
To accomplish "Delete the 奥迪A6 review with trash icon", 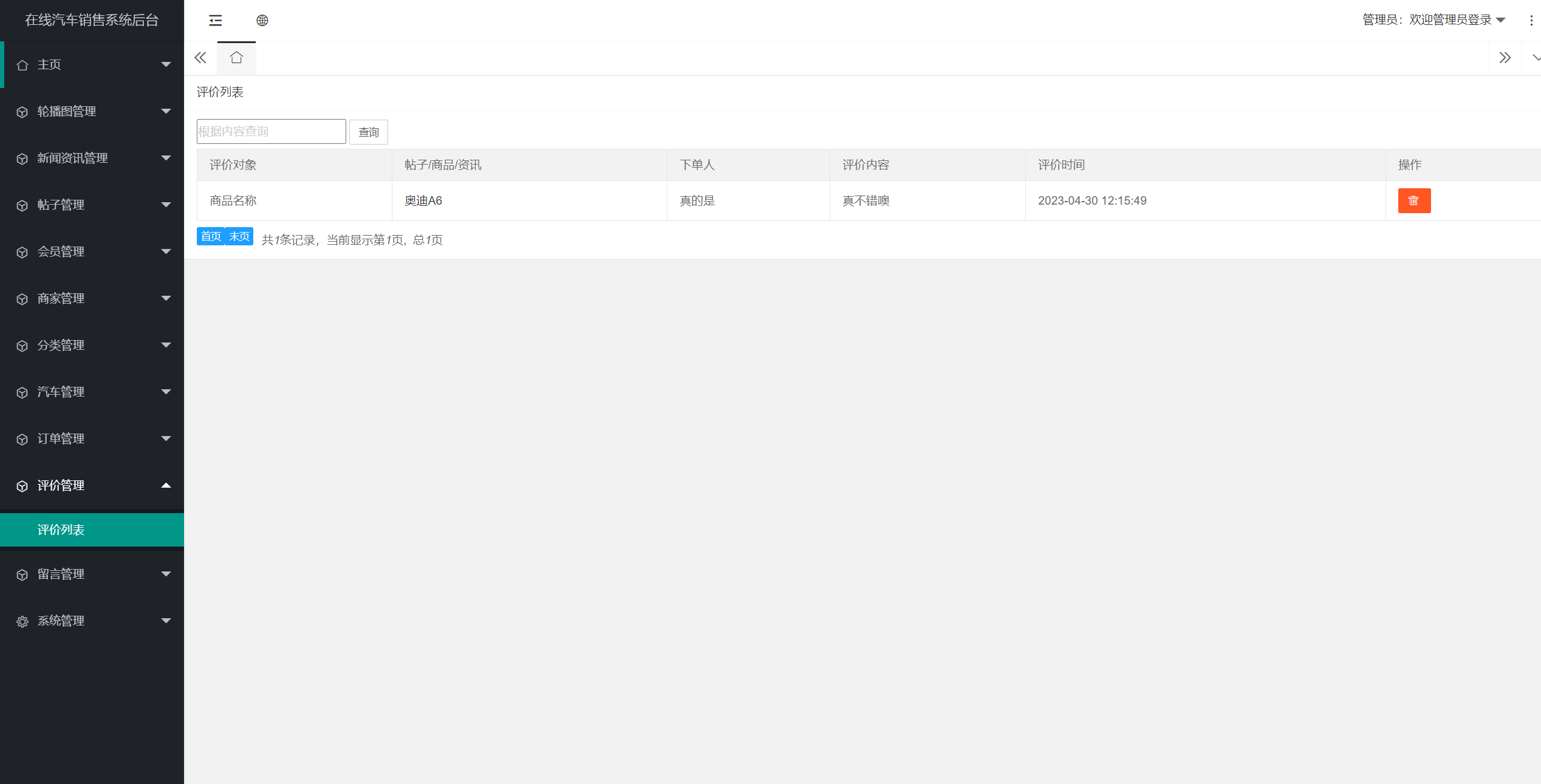I will (1413, 201).
